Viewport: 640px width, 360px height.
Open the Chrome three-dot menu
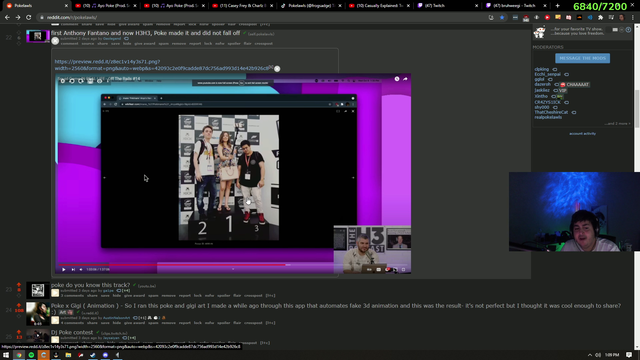(x=633, y=18)
